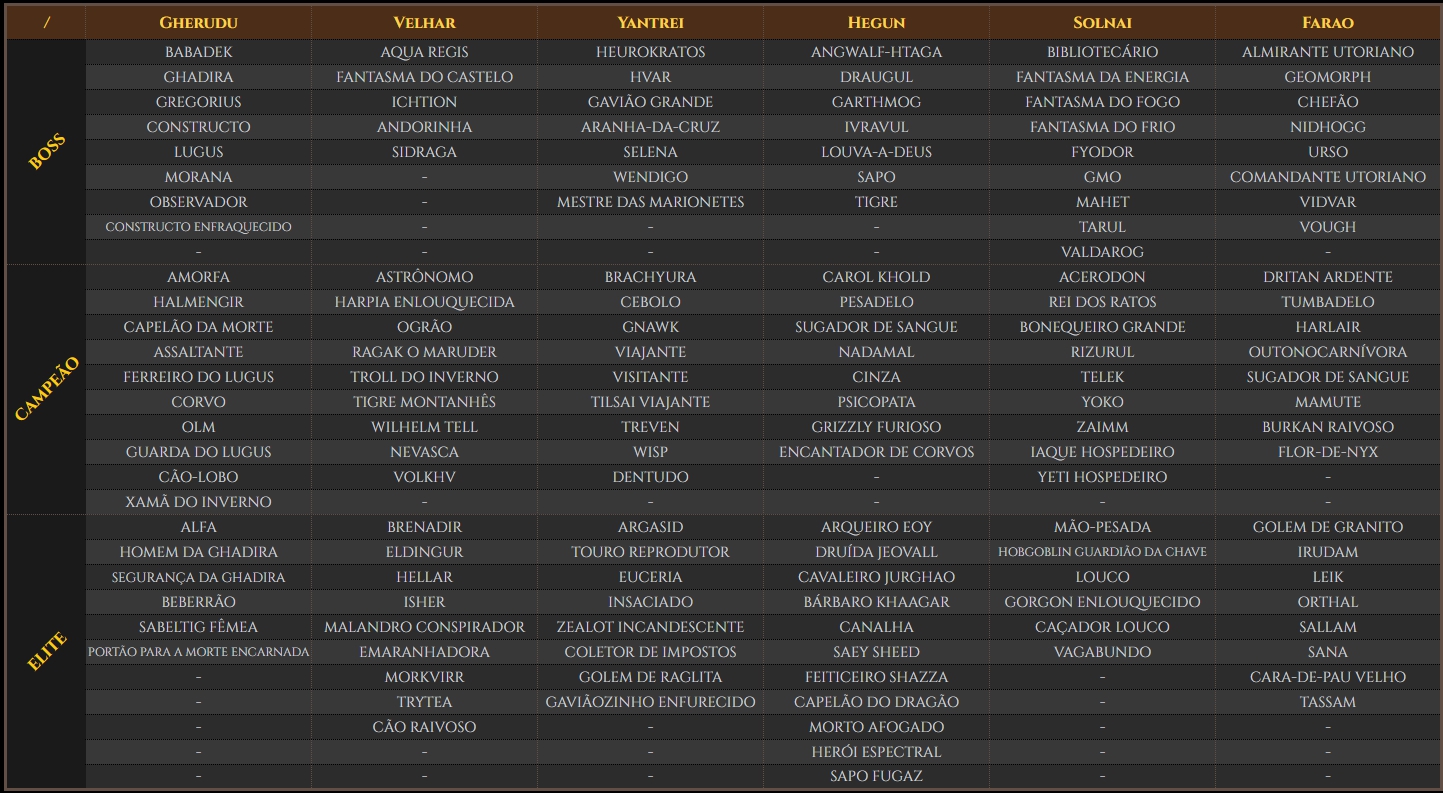The width and height of the screenshot is (1443, 793).
Task: Open Almirante Utoriano in Farao column
Action: click(1327, 52)
